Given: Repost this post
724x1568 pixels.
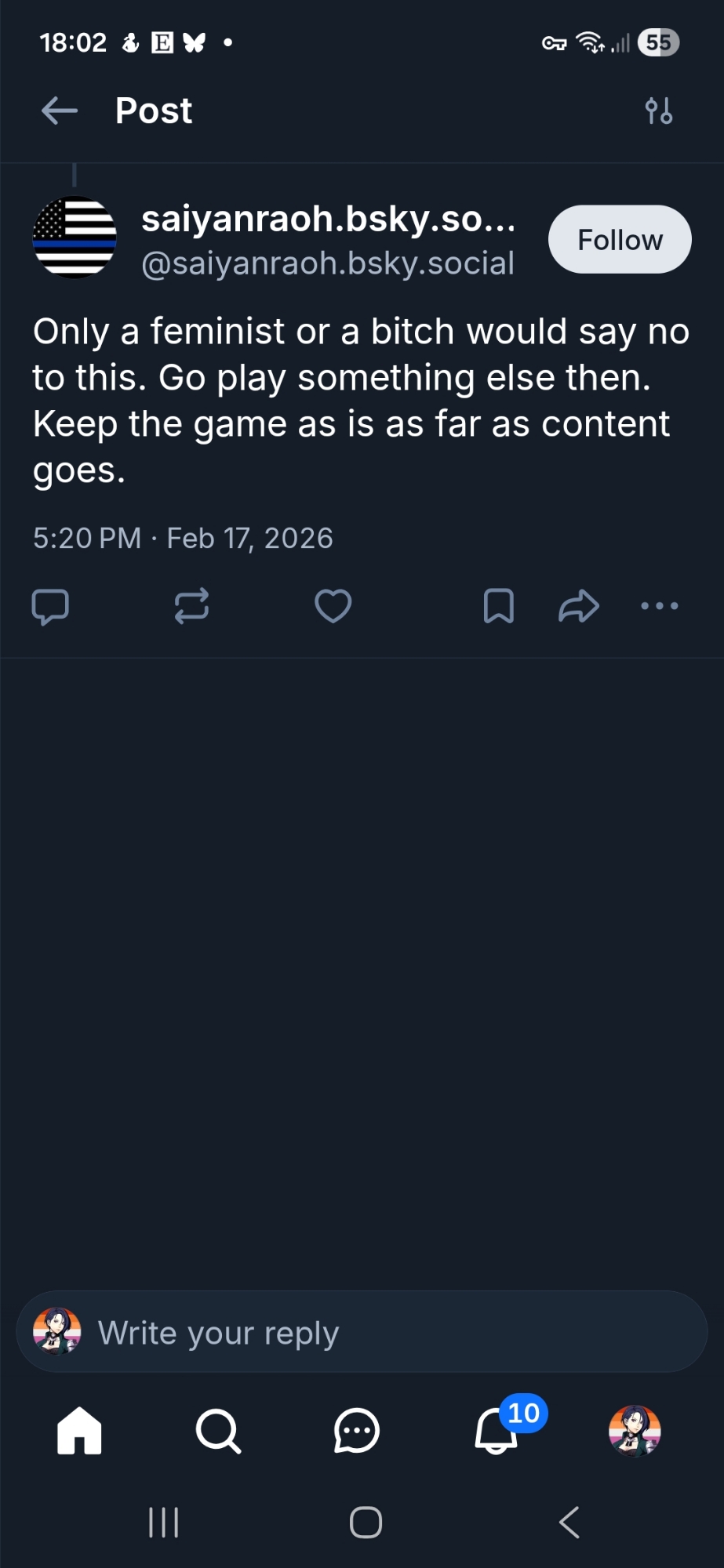Looking at the screenshot, I should 191,606.
